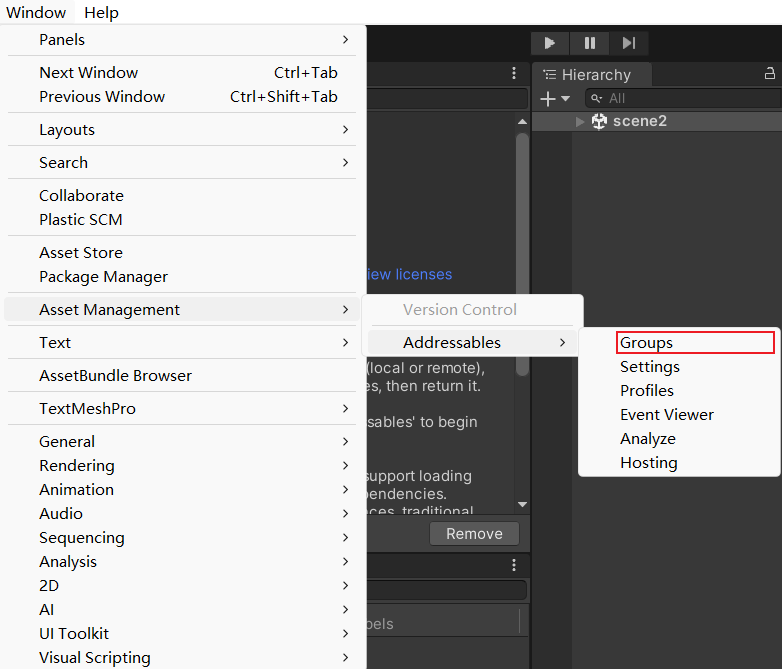Toggle the Hierarchy panel lock icon
Viewport: 782px width, 669px height.
[x=769, y=73]
